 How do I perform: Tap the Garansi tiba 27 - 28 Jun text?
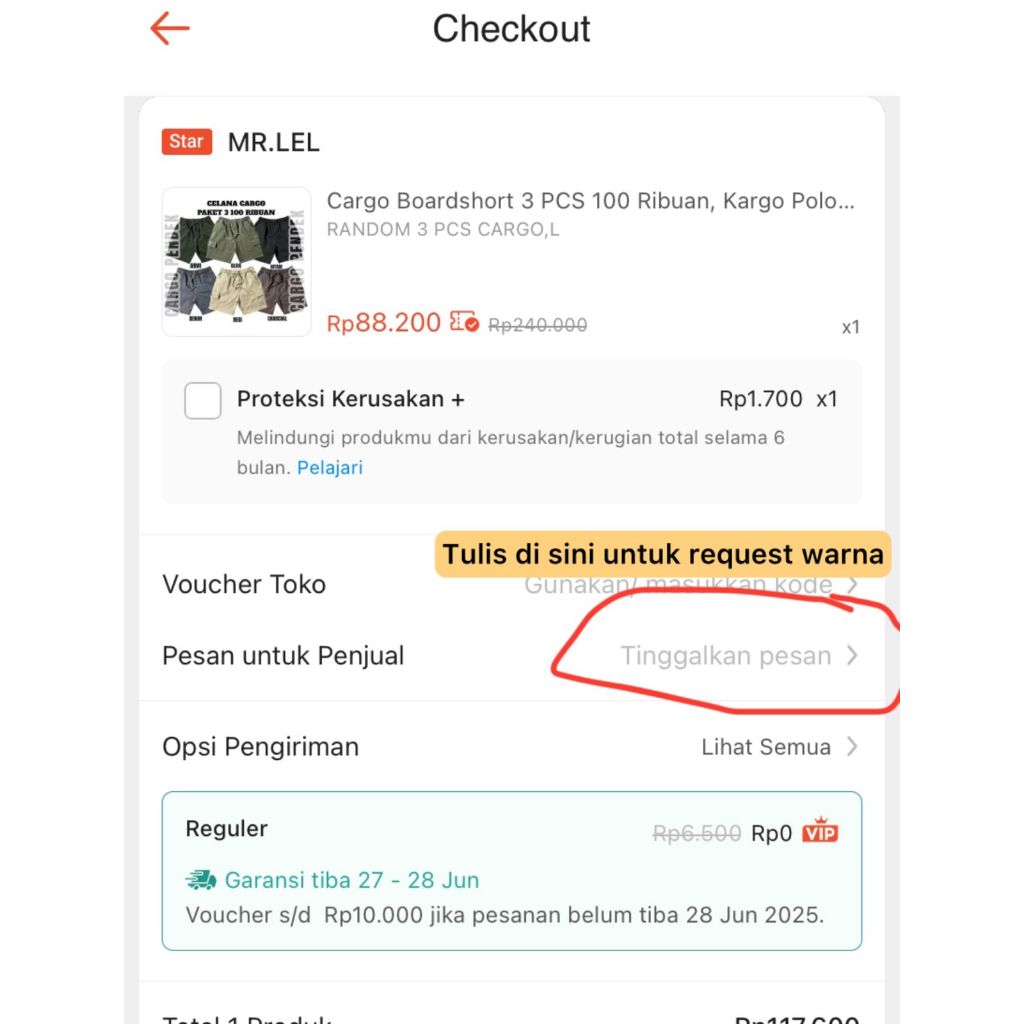(351, 880)
